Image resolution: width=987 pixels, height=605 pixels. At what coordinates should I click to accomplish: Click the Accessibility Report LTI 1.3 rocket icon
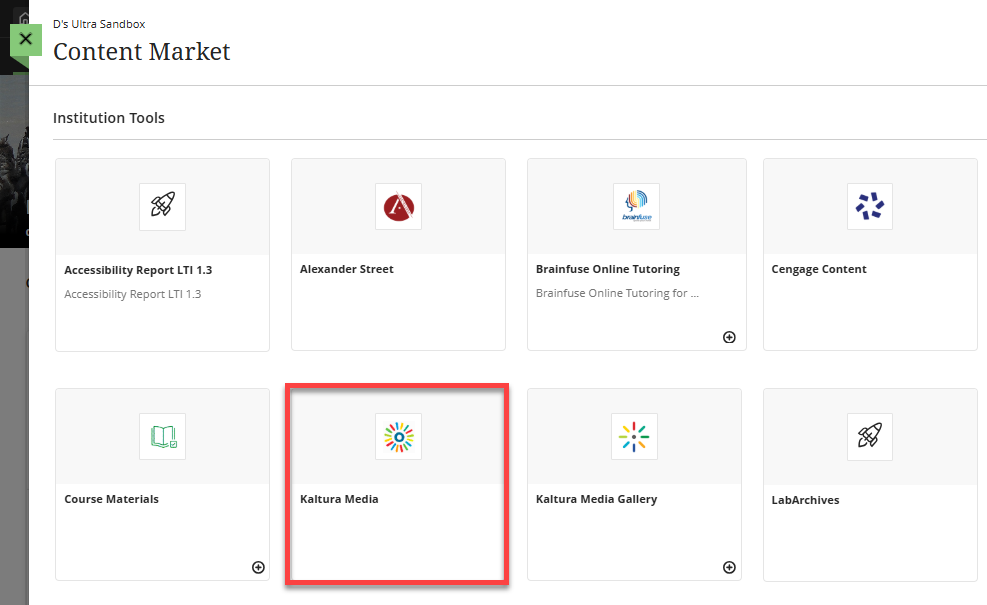pyautogui.click(x=162, y=206)
